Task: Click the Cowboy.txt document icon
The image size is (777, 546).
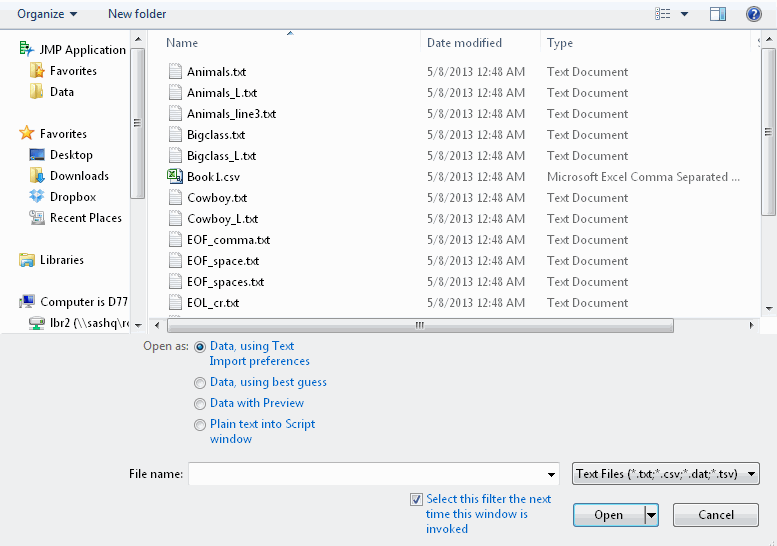Action: coord(175,197)
